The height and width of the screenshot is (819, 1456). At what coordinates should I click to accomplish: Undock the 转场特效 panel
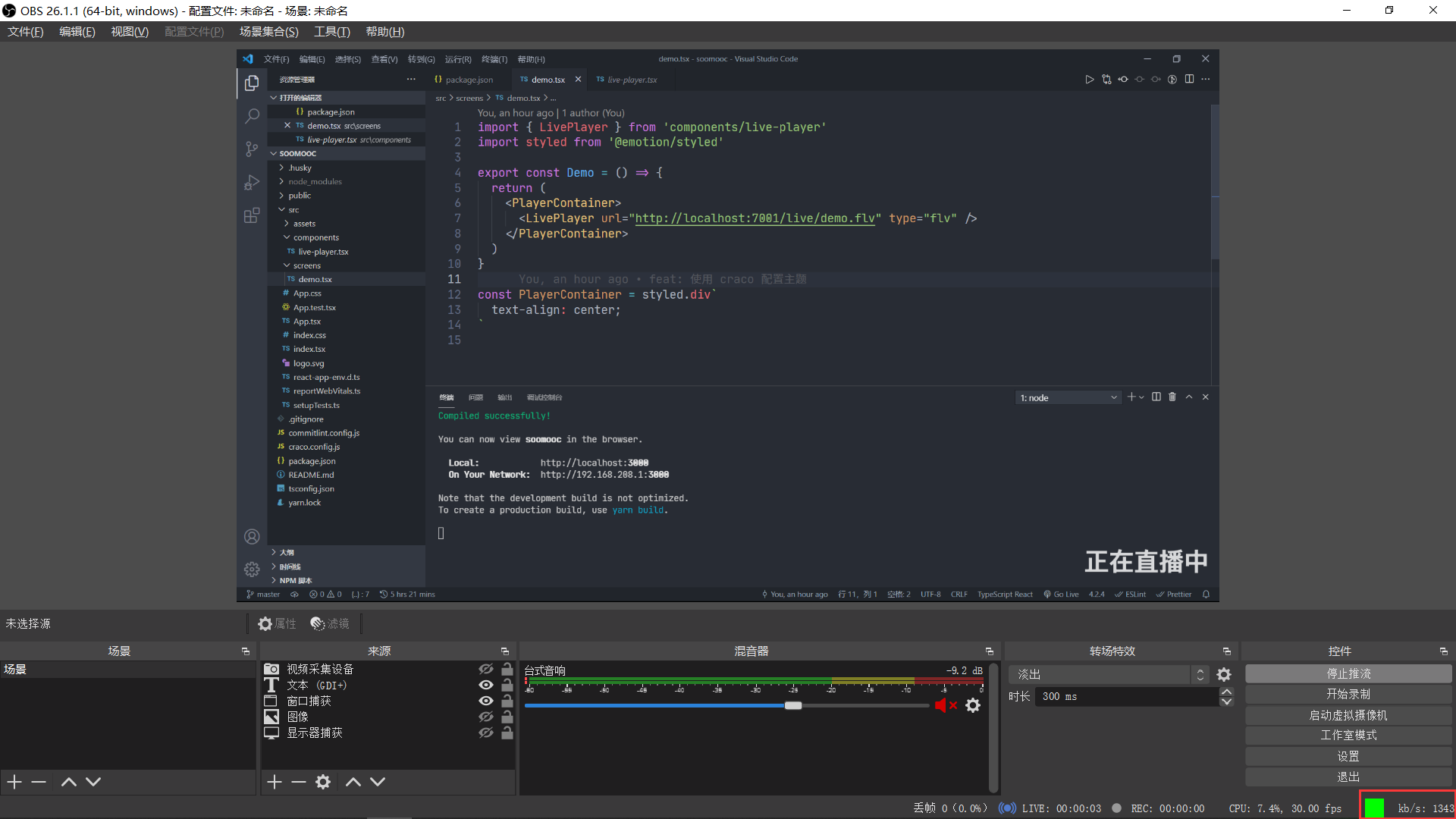click(x=1227, y=651)
